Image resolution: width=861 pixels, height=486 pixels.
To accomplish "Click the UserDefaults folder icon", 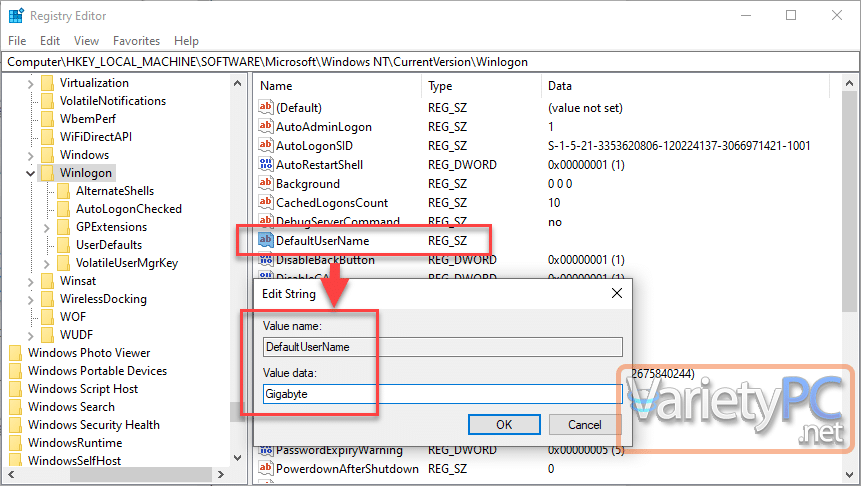I will click(x=64, y=245).
